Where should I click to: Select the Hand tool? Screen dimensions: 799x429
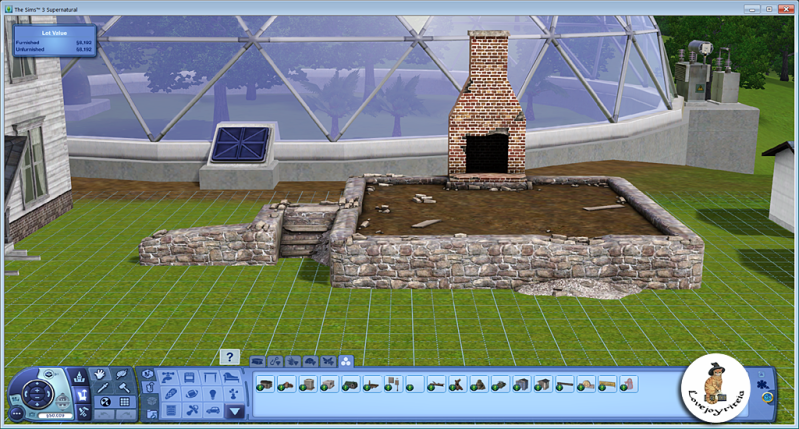tap(99, 375)
